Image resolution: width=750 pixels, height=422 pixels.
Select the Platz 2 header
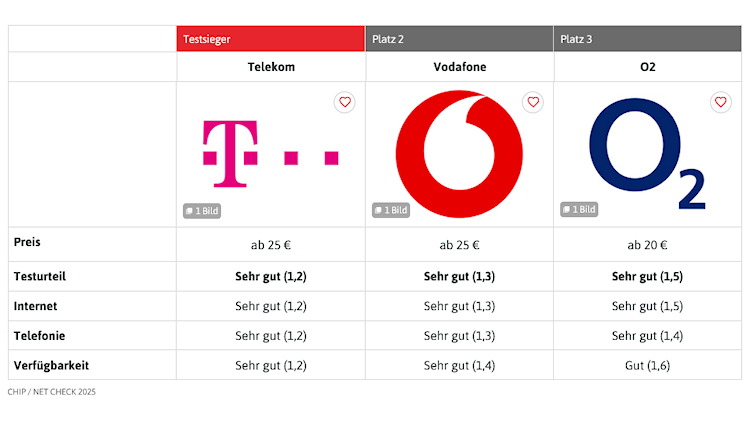(x=459, y=39)
